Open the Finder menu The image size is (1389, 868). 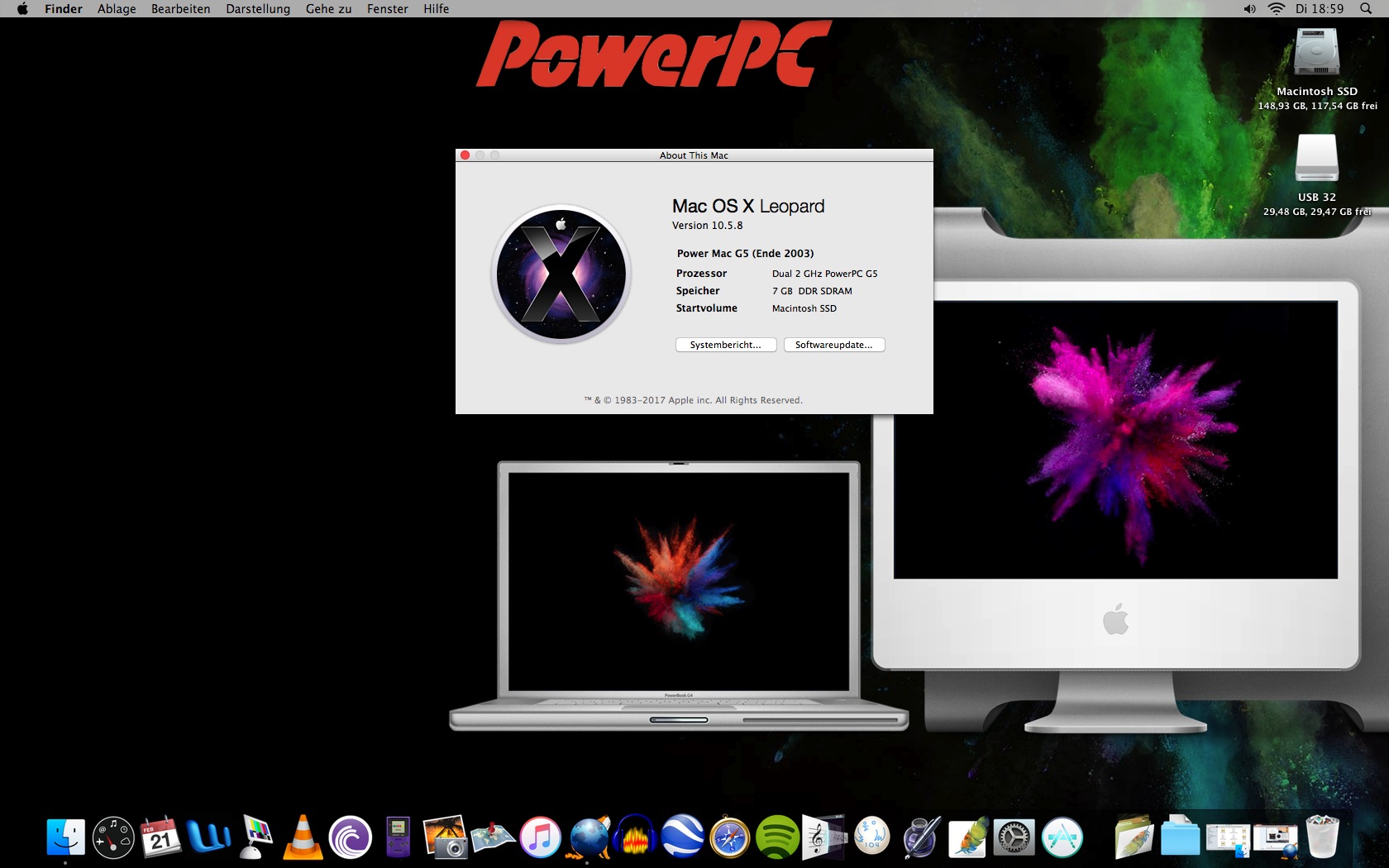pyautogui.click(x=64, y=9)
